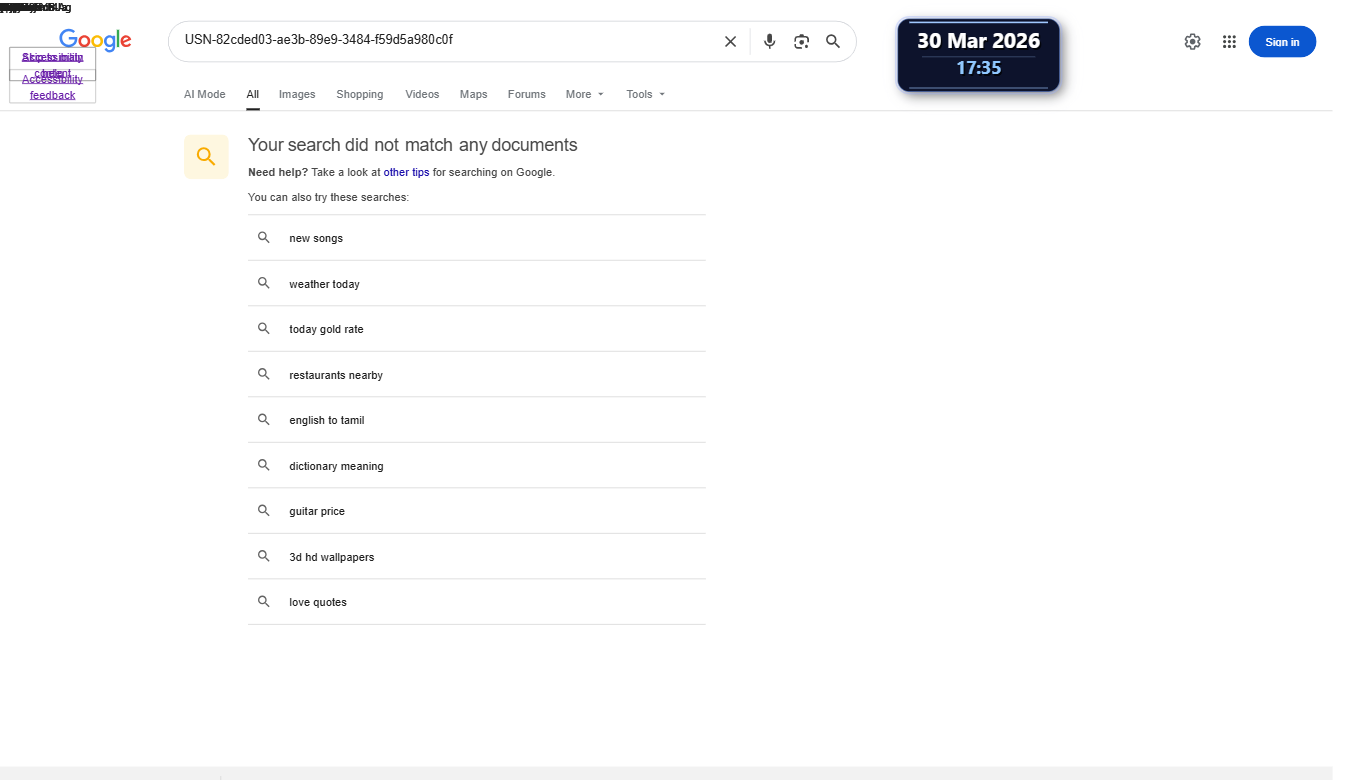Search suggestion 'love quotes'

tap(477, 602)
